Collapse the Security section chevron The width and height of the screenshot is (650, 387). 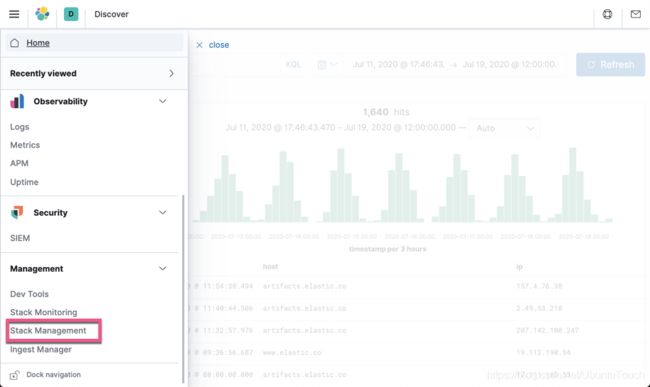pos(162,212)
